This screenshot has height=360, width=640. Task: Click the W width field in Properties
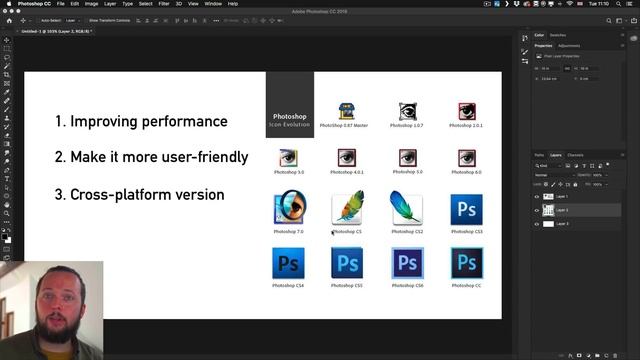[x=551, y=69]
